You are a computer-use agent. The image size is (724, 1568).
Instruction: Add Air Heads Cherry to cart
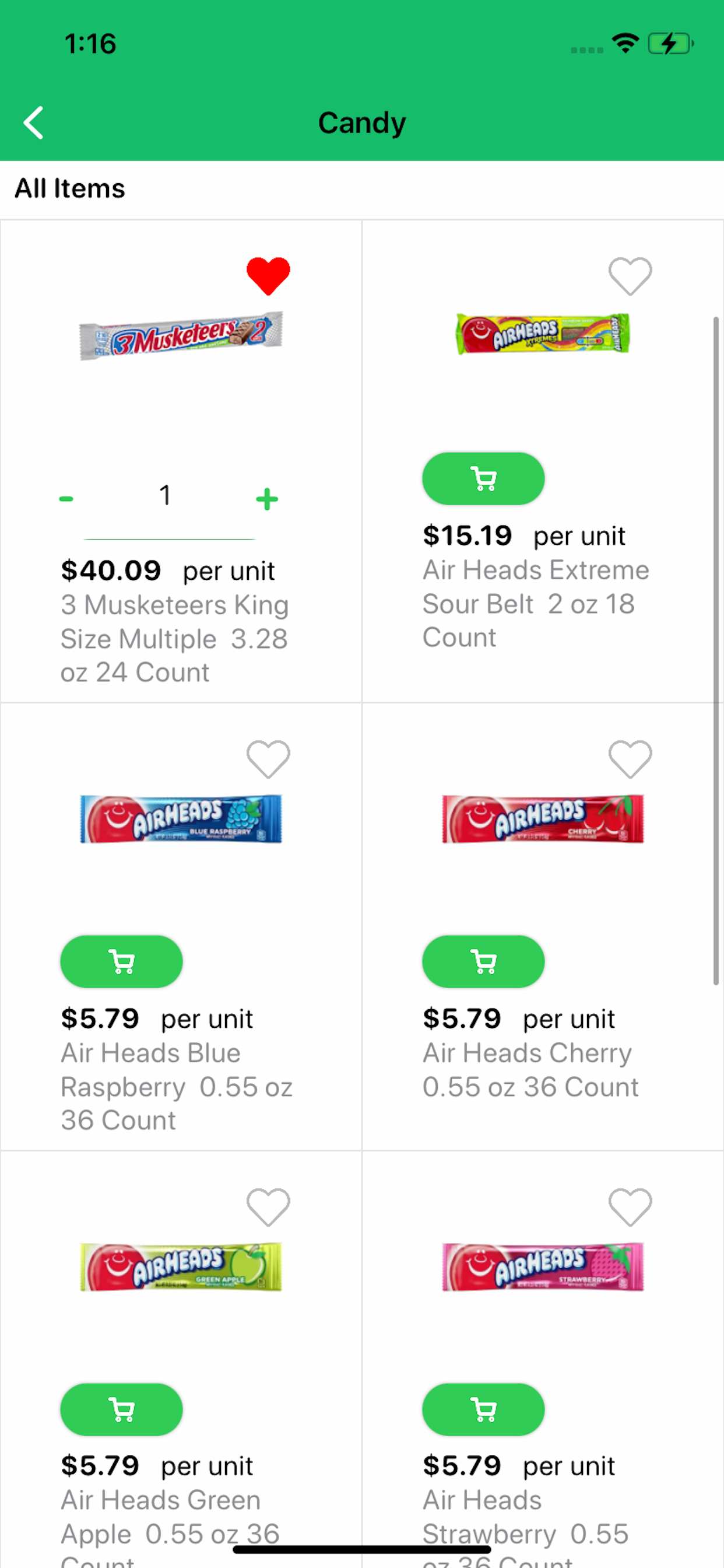483,961
